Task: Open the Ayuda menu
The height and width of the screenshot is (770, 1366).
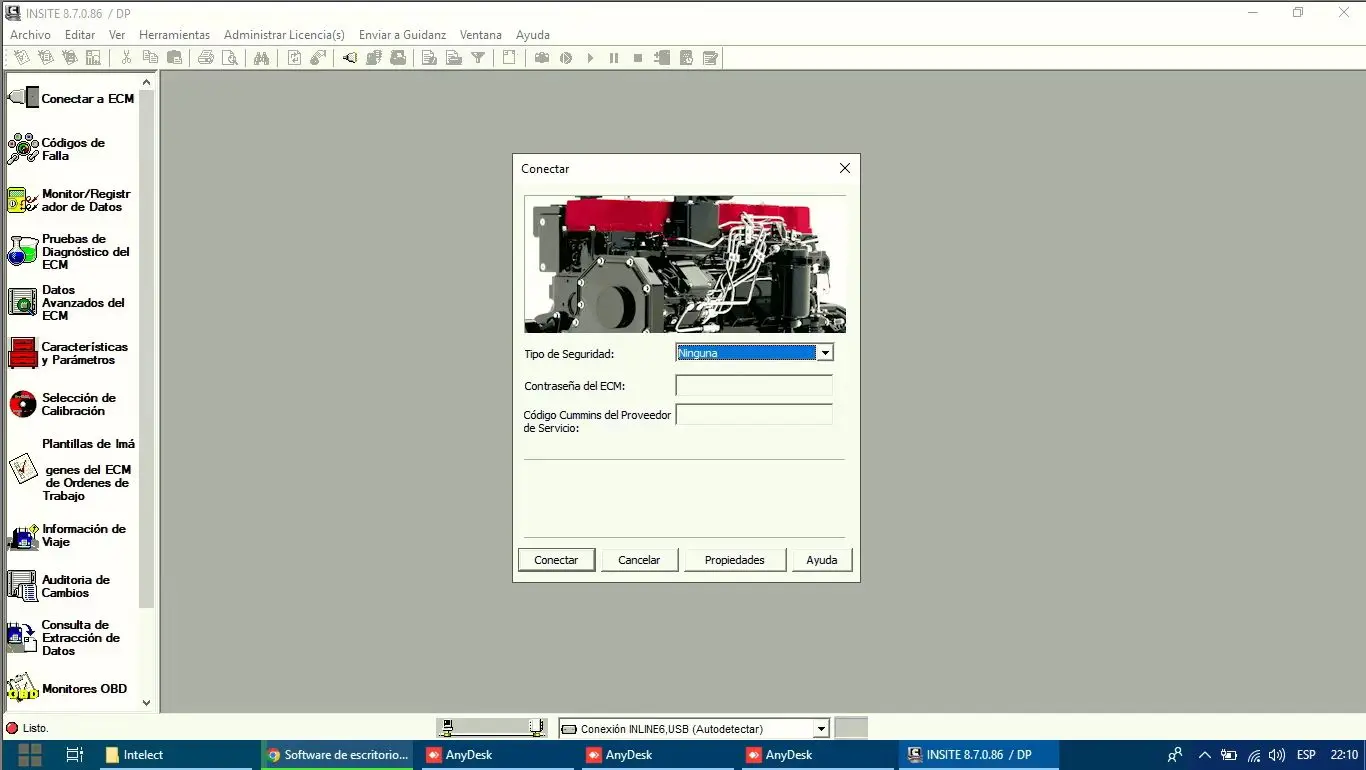Action: pyautogui.click(x=533, y=34)
